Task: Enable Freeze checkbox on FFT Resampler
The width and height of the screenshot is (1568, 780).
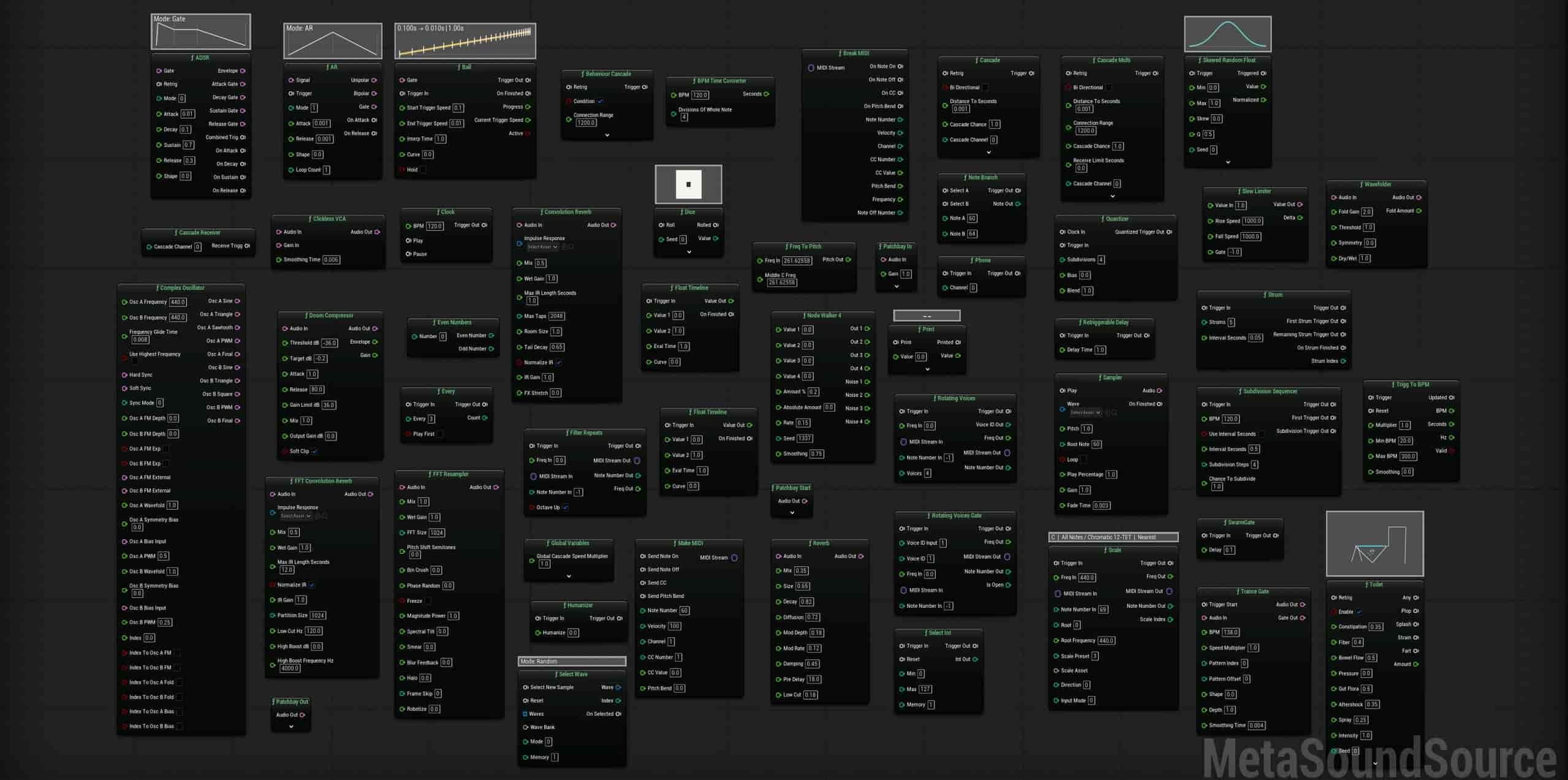Action: coord(428,601)
